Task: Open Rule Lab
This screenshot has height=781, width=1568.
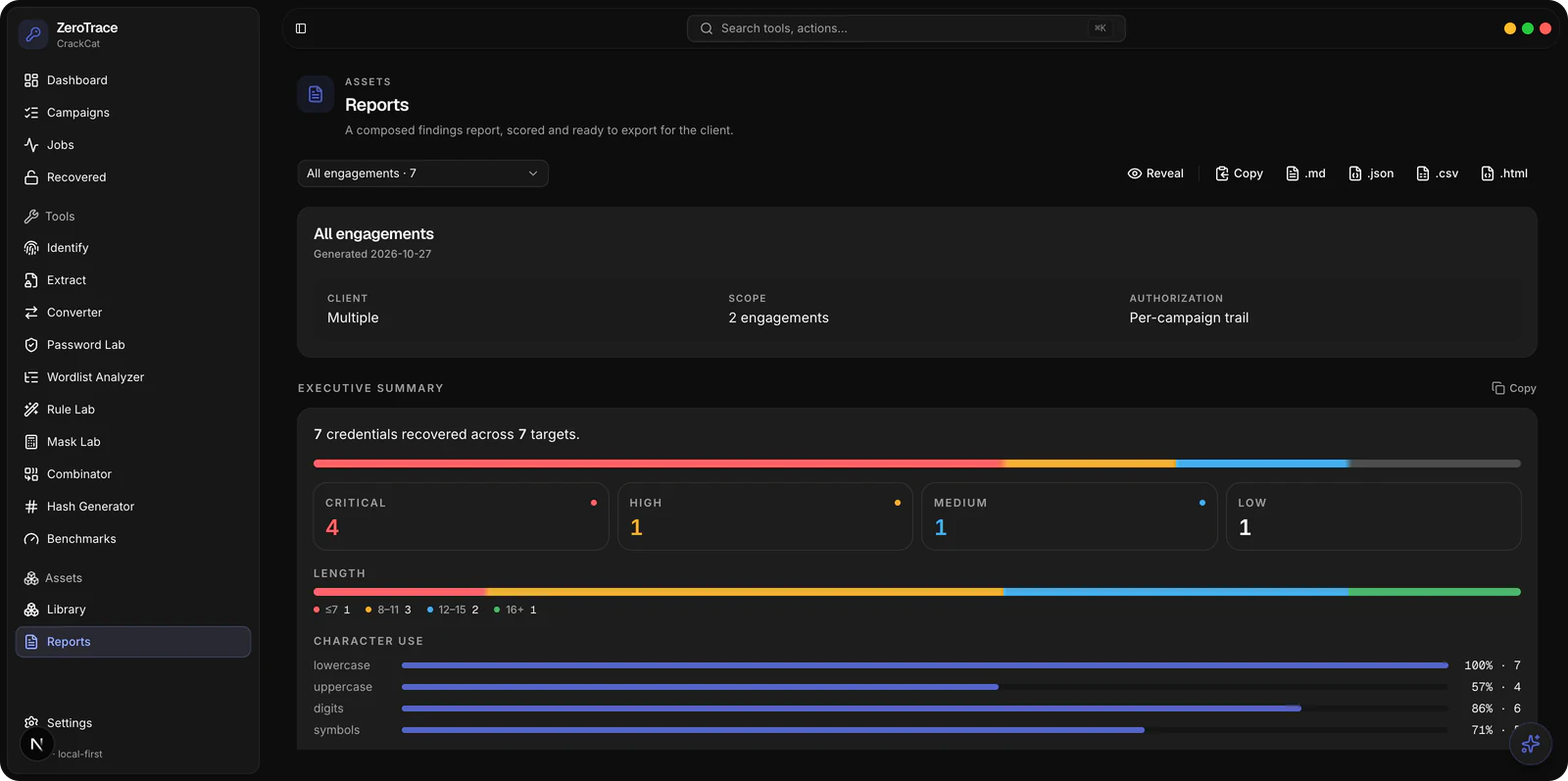Action: [x=133, y=410]
